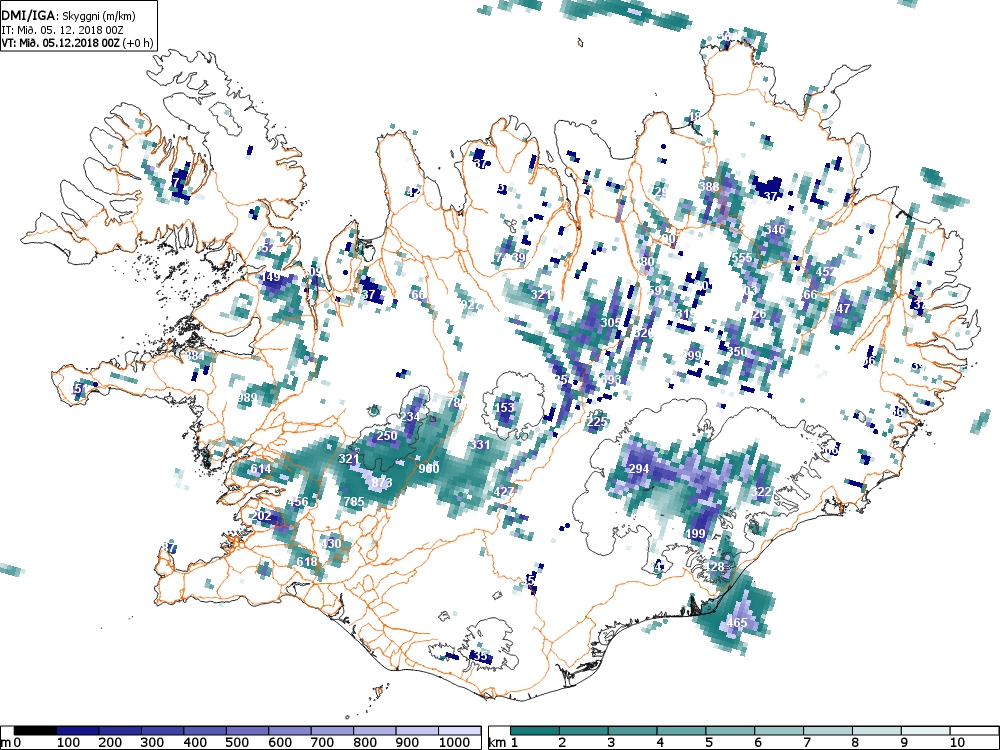Click the legend label '500'
The image size is (1000, 750).
tap(237, 742)
